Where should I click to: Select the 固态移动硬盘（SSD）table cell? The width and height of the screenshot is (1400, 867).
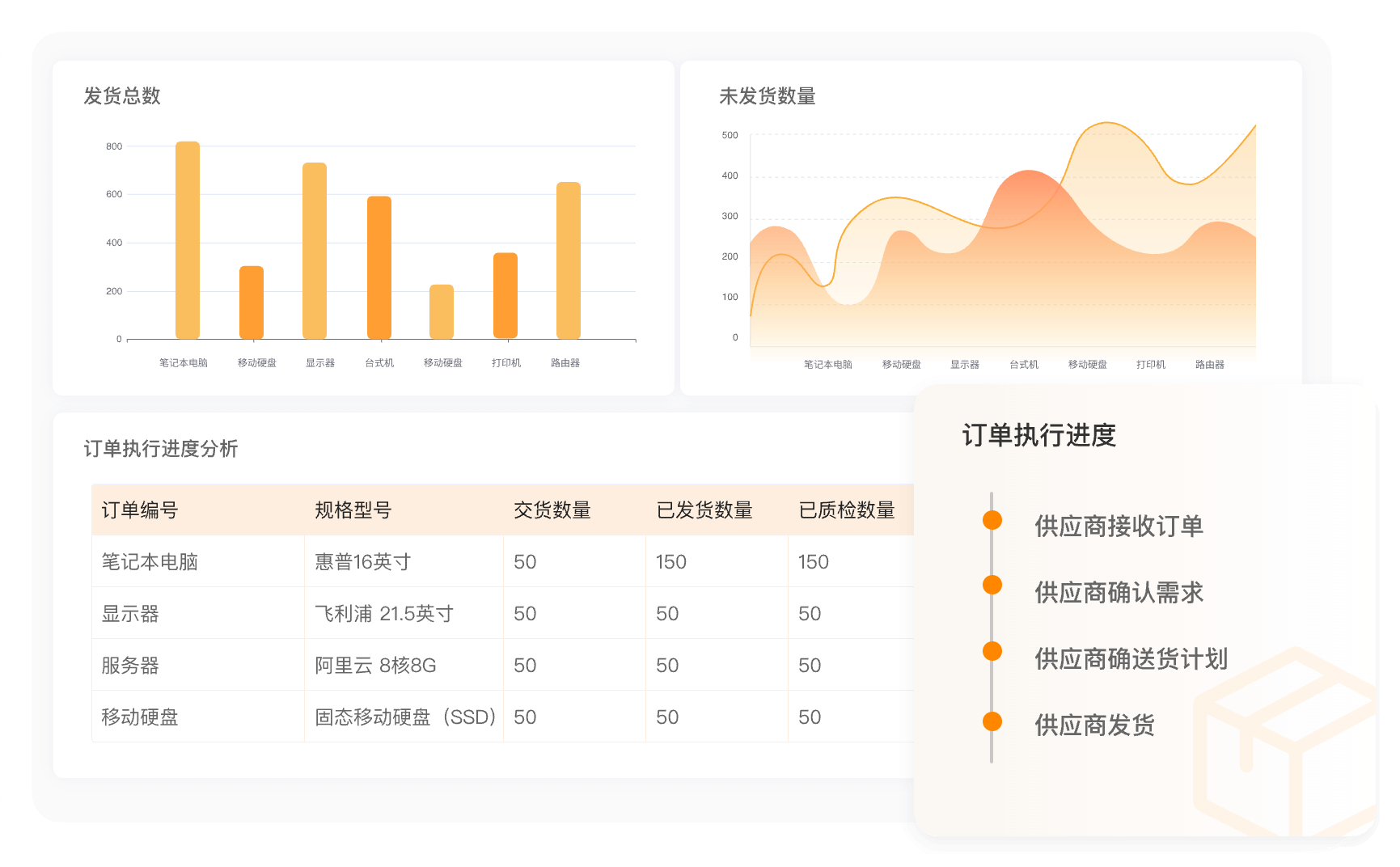pyautogui.click(x=404, y=717)
